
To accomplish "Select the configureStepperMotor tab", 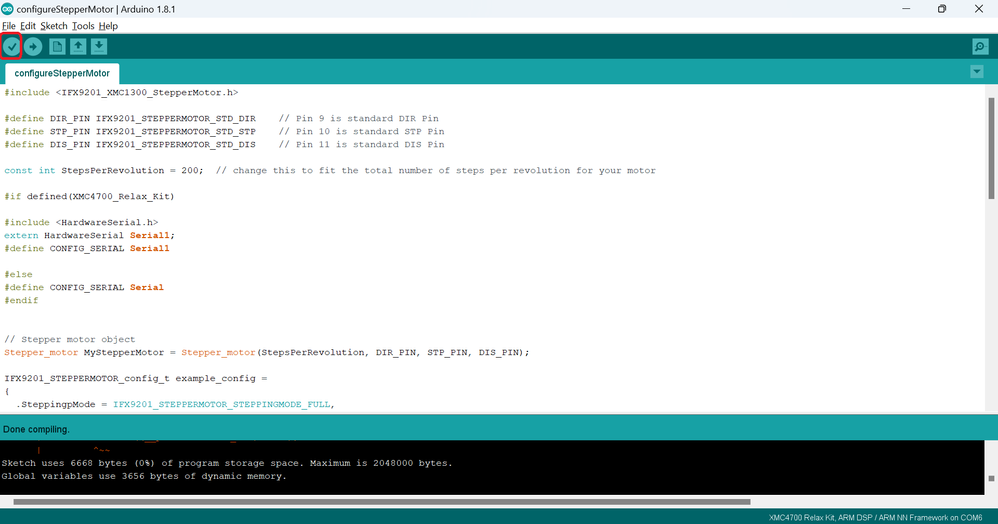I will point(62,73).
